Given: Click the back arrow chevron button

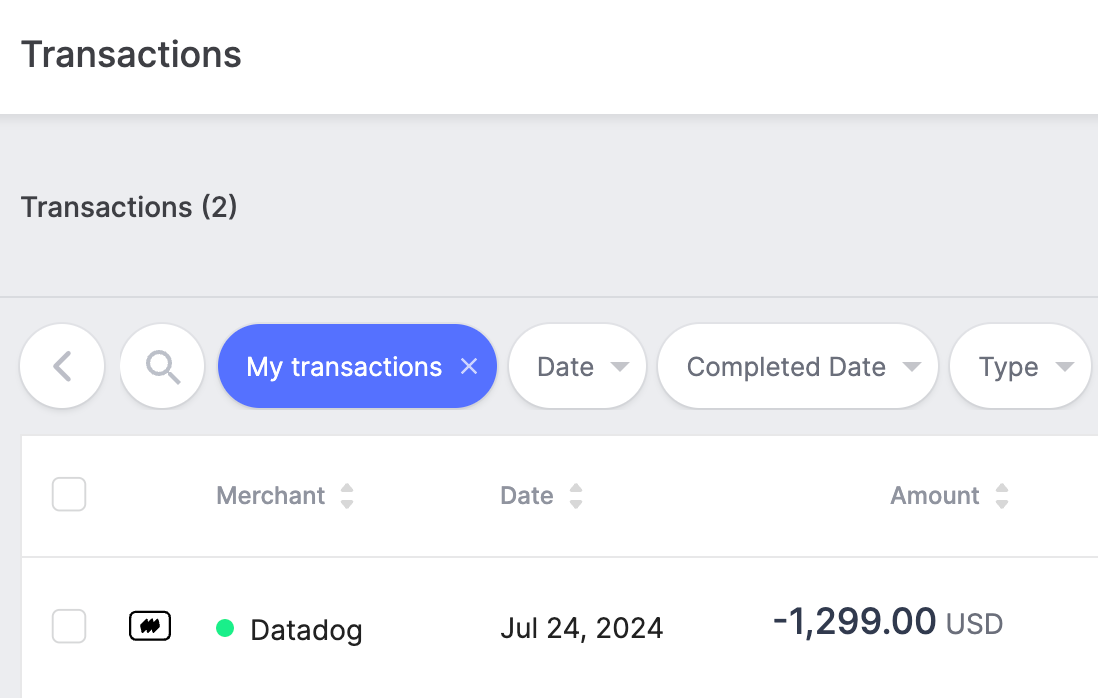Looking at the screenshot, I should pyautogui.click(x=62, y=367).
